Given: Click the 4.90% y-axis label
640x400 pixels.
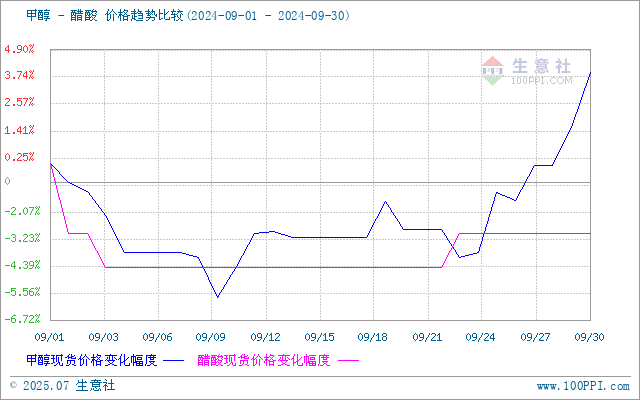Looking at the screenshot, I should coord(19,49).
